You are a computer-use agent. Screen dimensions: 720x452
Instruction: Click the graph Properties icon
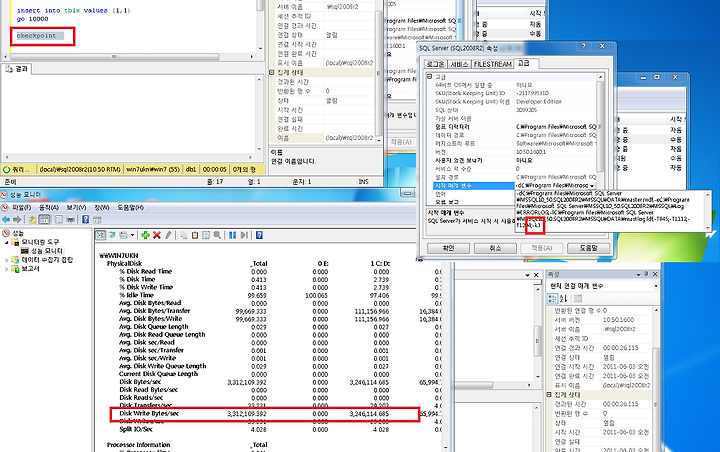206,235
